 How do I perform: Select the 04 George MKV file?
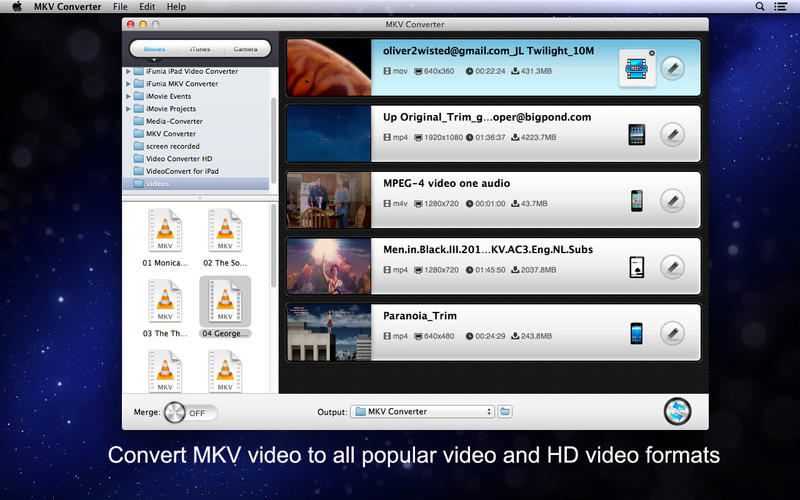(225, 308)
